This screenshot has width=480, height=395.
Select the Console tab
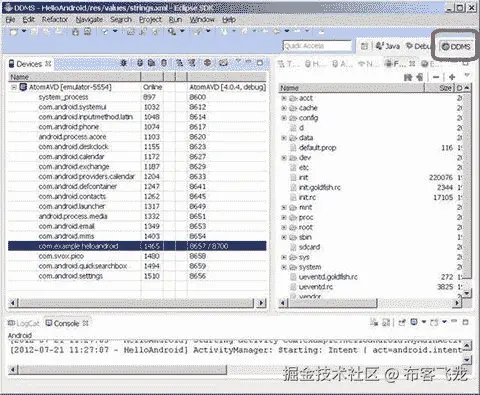(67, 323)
